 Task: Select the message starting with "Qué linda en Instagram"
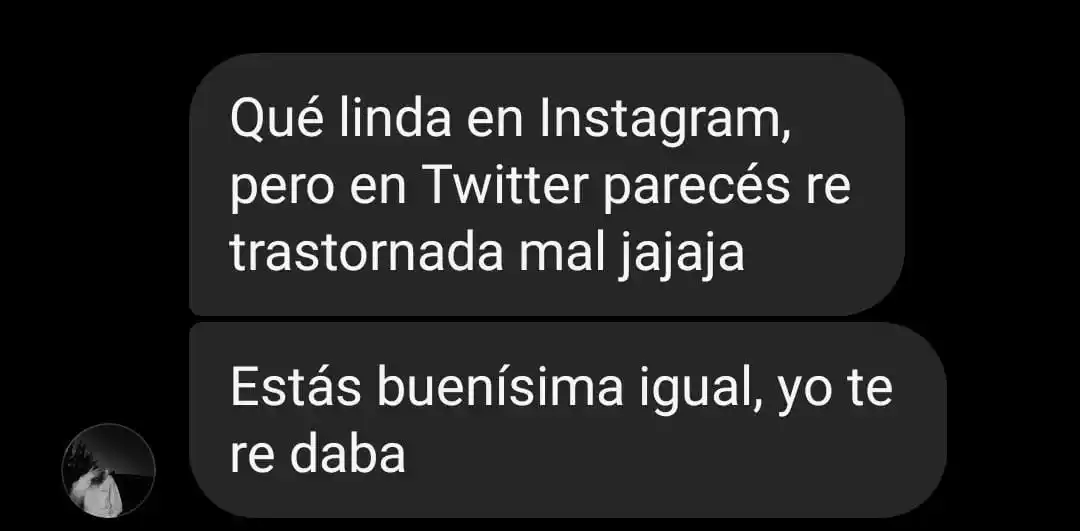546,185
